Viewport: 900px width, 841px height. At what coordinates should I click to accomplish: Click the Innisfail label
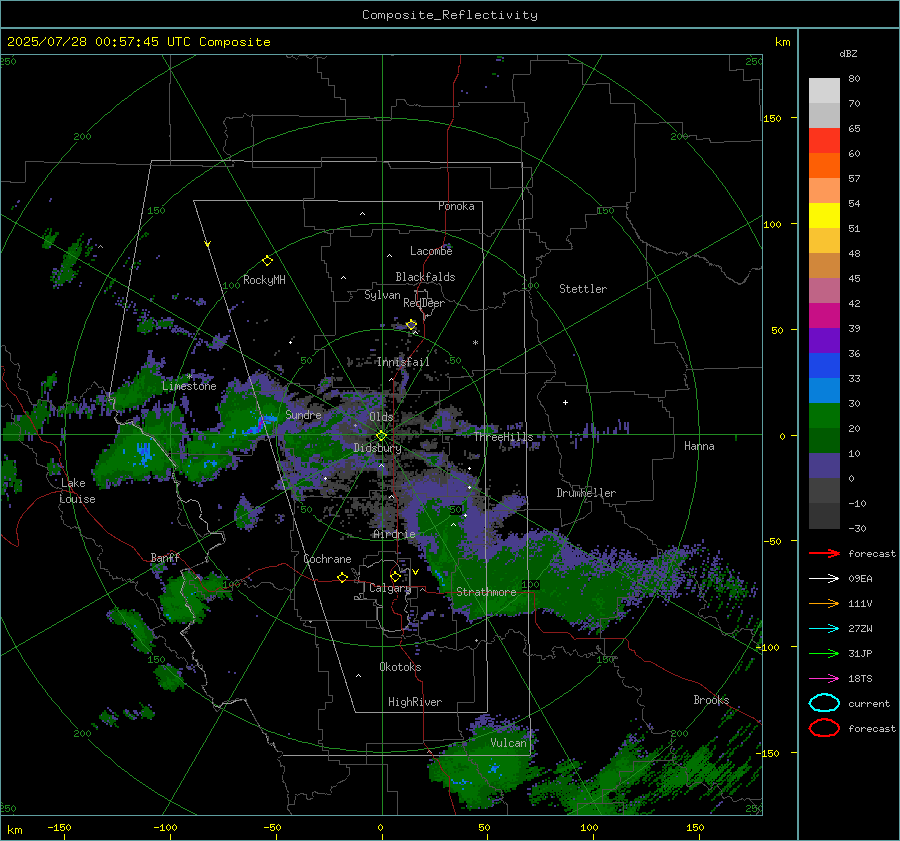click(402, 362)
